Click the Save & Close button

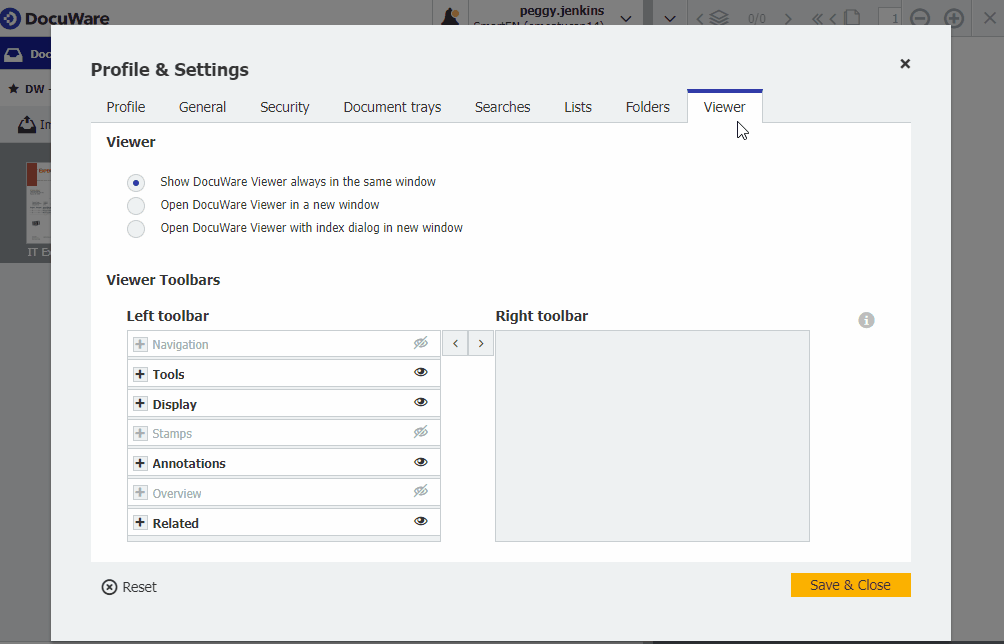coord(850,585)
